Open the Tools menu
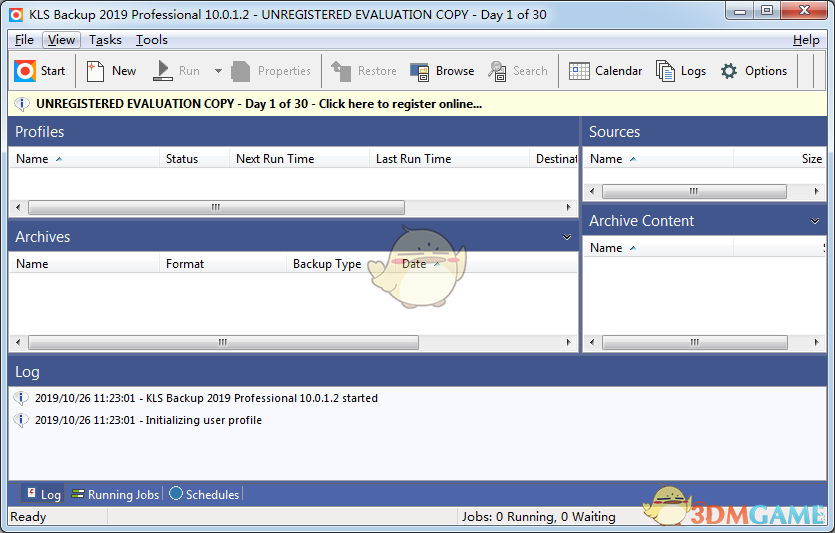 click(x=152, y=40)
